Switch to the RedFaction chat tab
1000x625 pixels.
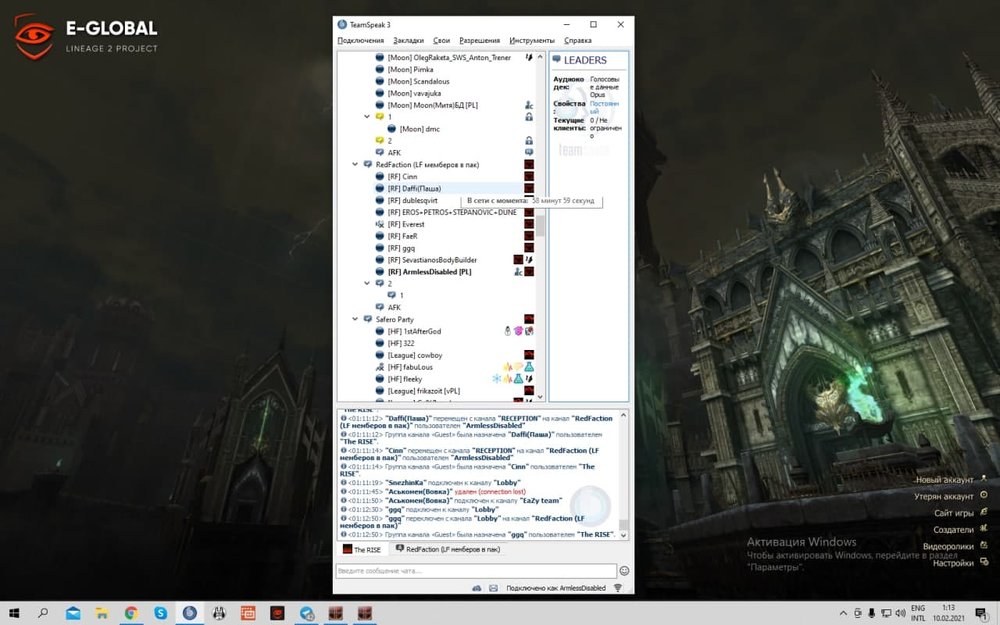click(x=447, y=550)
